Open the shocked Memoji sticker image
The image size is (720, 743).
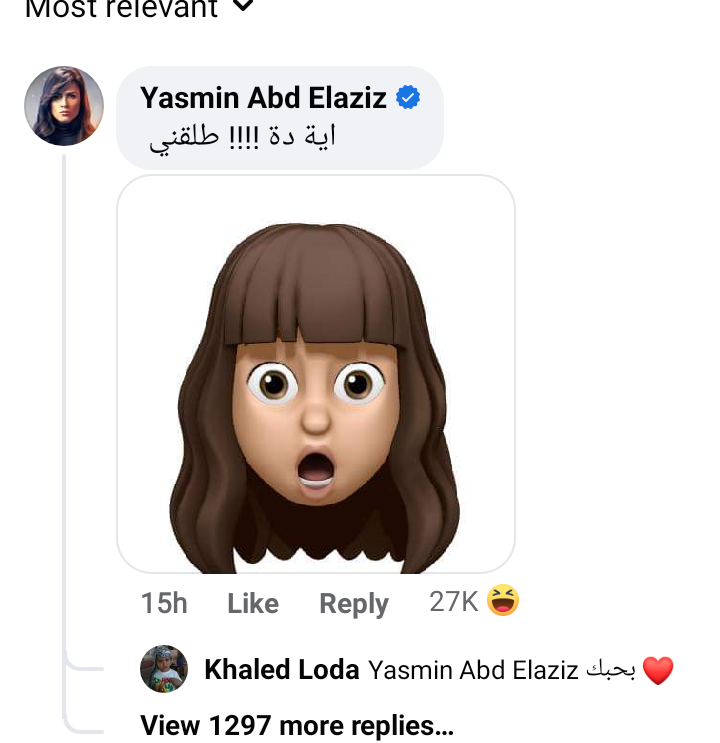tap(316, 374)
